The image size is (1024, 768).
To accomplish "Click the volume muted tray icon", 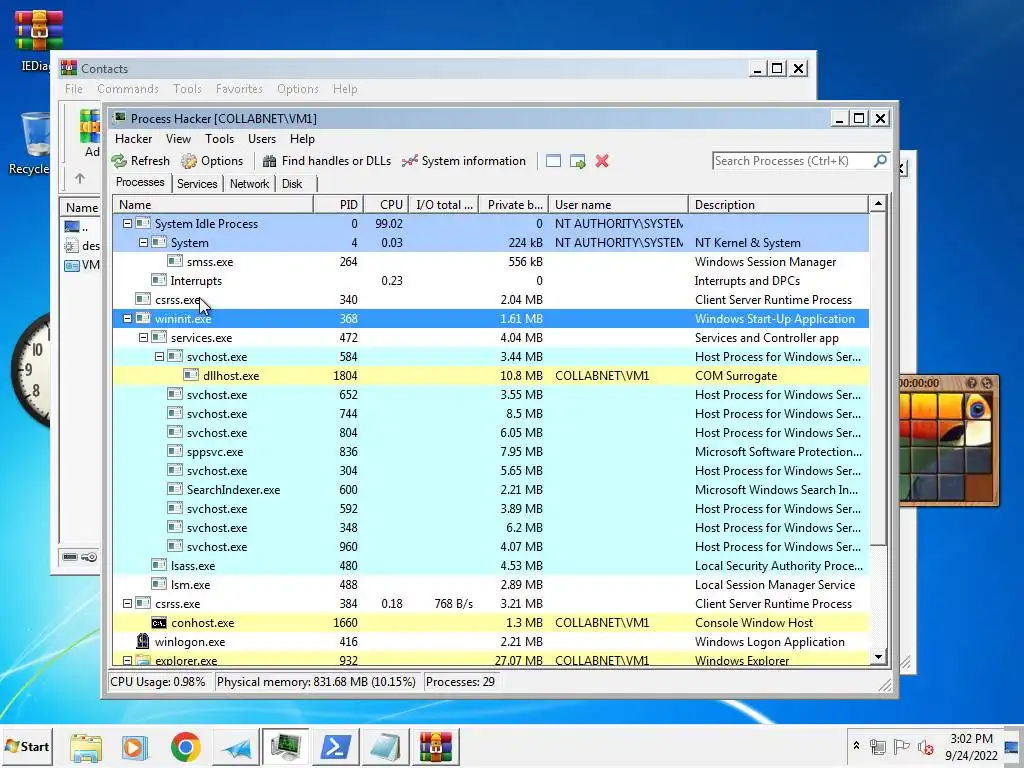I will [925, 746].
